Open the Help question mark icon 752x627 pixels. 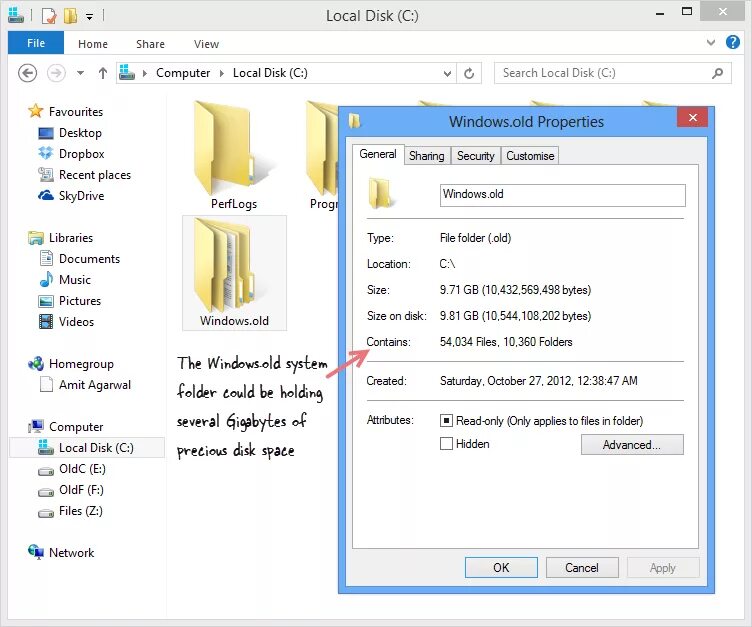pyautogui.click(x=732, y=42)
